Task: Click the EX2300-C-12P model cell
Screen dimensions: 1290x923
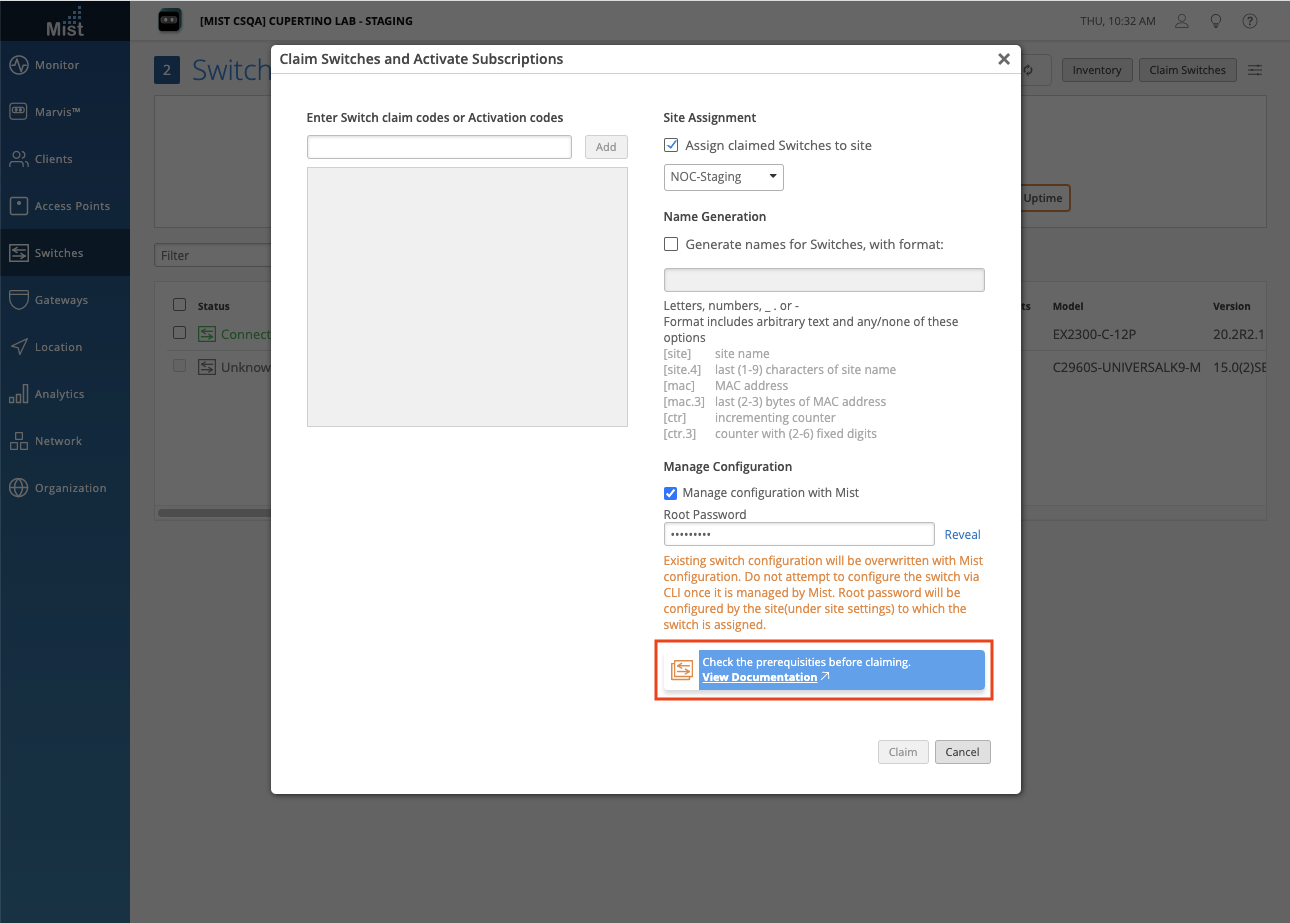Action: point(1095,334)
